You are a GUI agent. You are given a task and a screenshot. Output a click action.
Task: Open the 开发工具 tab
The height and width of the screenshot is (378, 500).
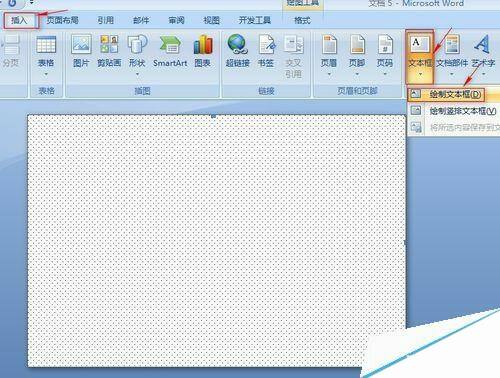pos(255,21)
